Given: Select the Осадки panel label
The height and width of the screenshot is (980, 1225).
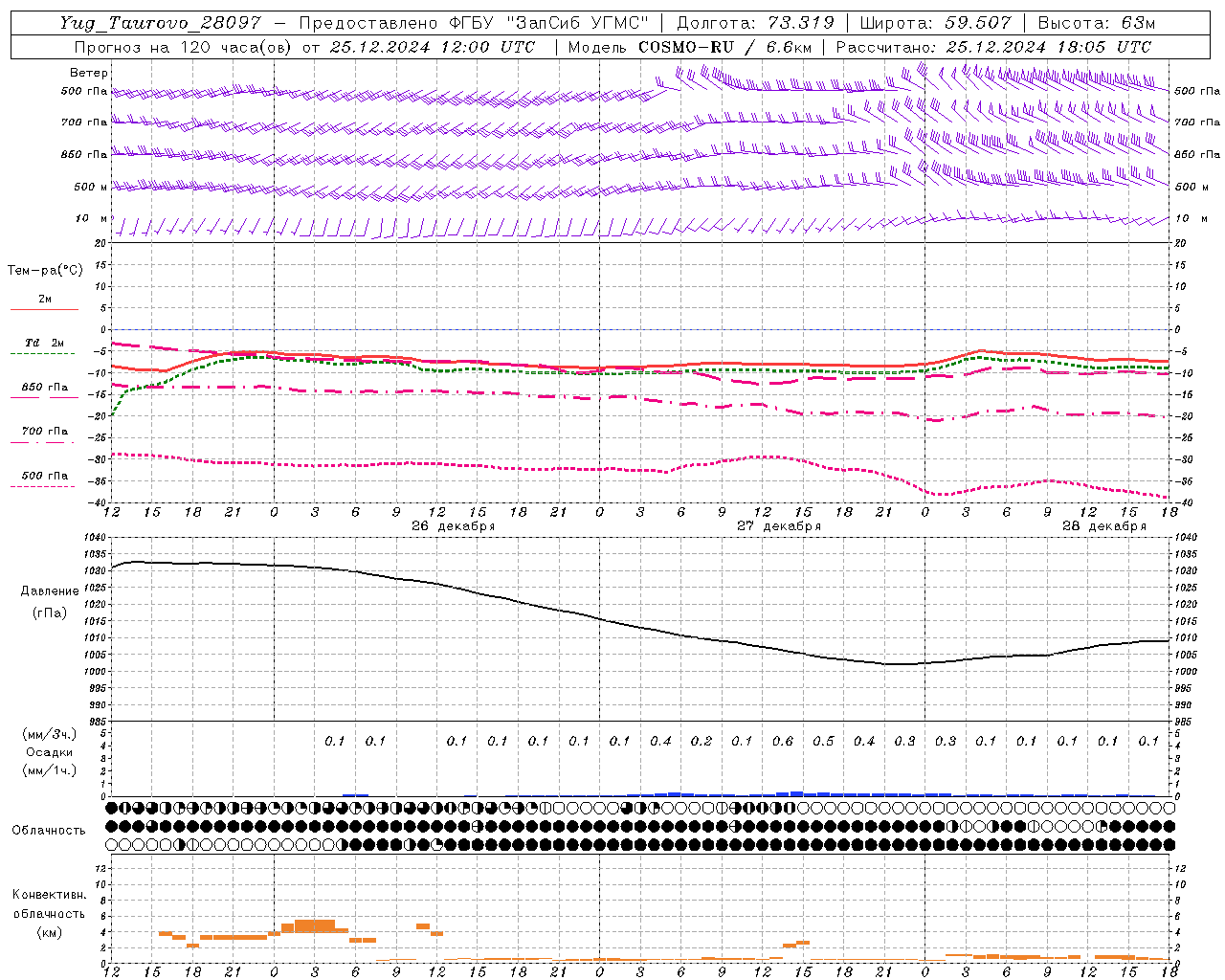Looking at the screenshot, I should [50, 752].
